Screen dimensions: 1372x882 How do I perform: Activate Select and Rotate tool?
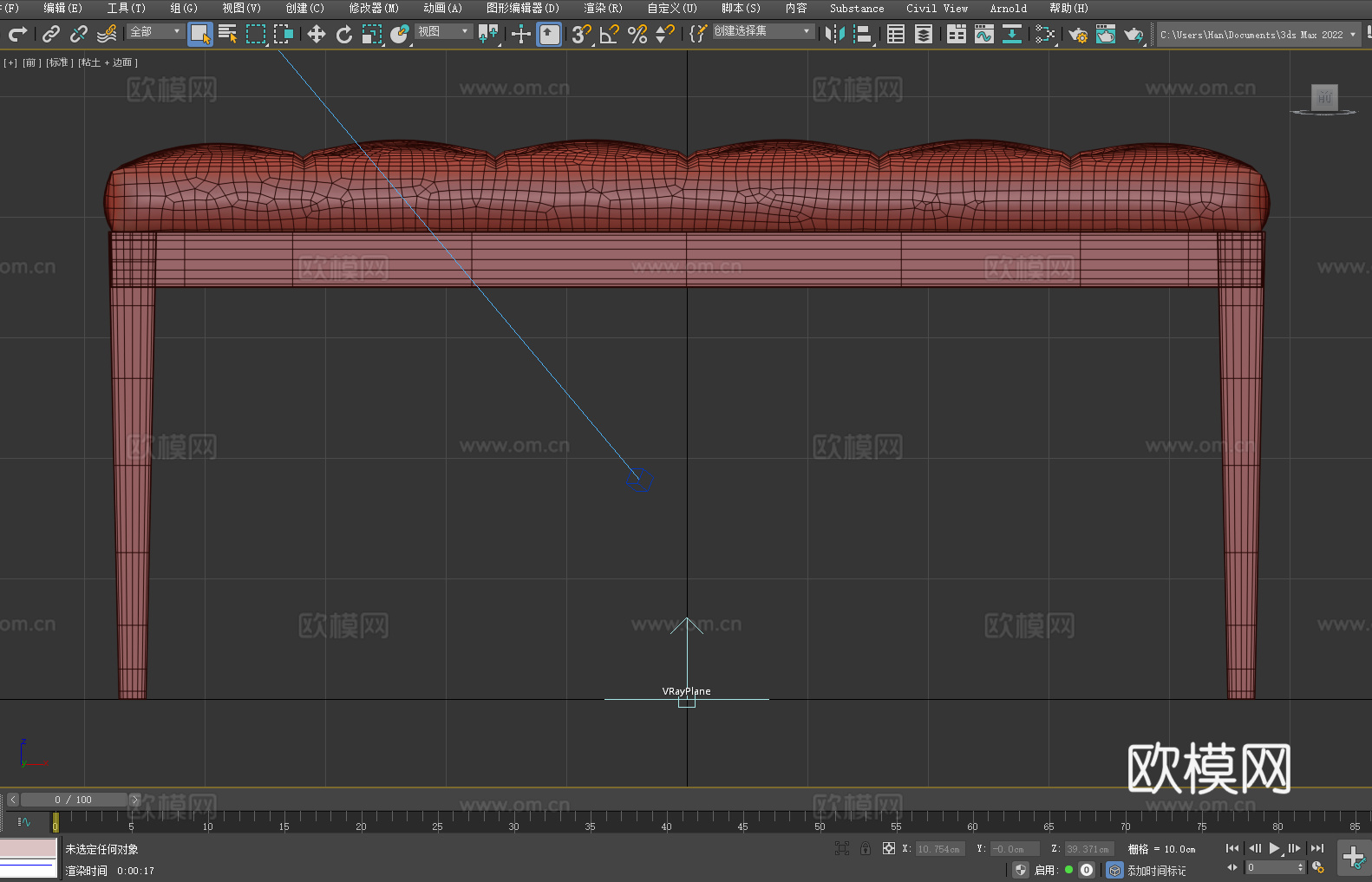[344, 34]
